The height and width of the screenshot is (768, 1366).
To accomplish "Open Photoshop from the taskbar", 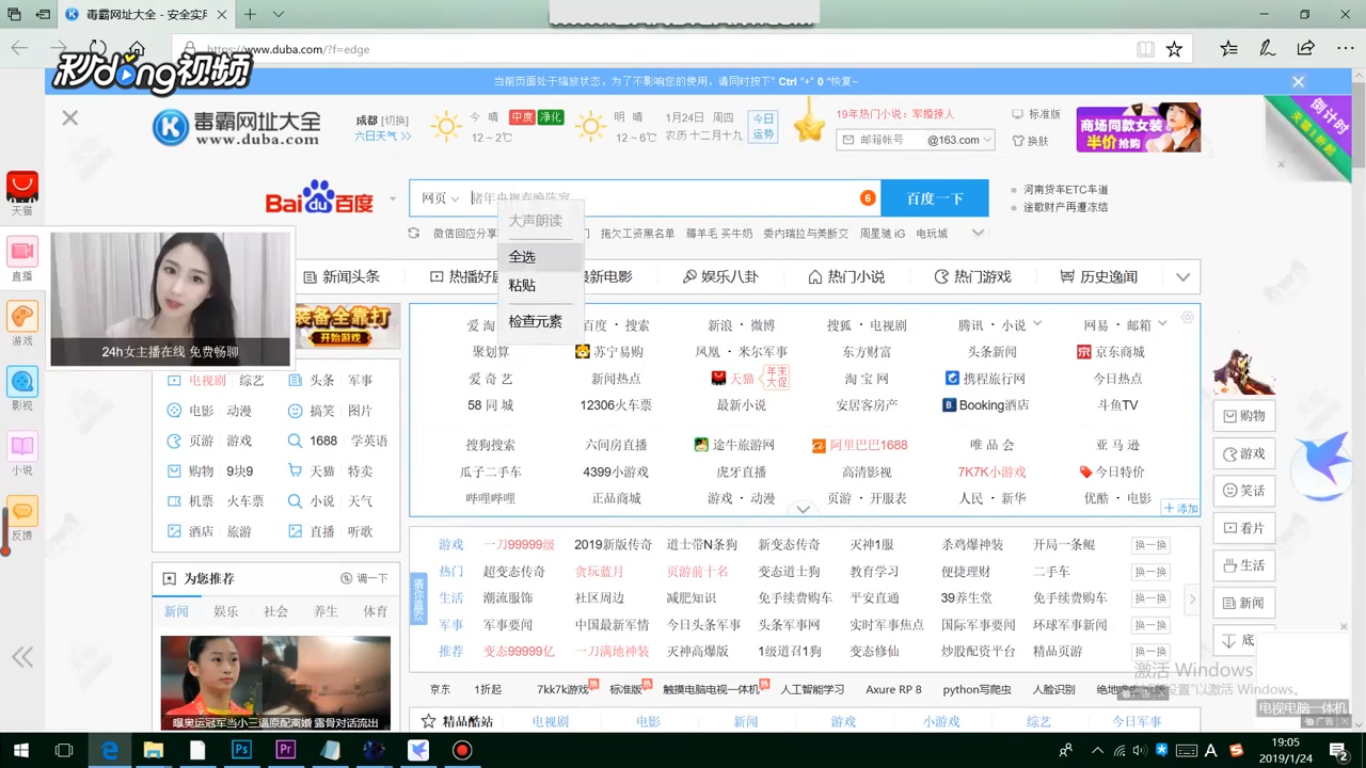I will point(241,750).
